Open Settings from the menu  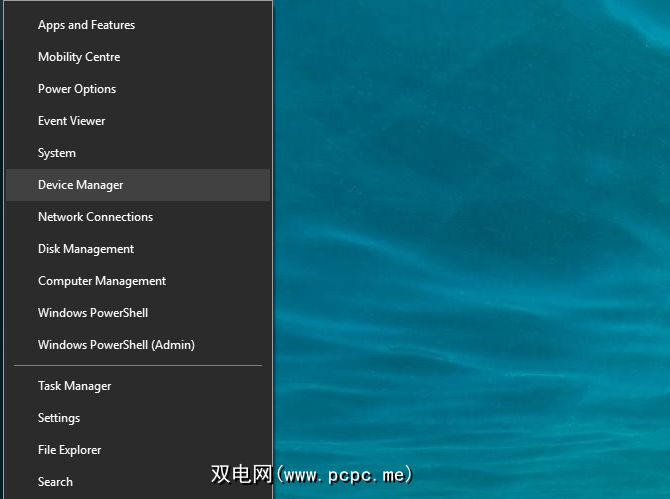(x=138, y=418)
